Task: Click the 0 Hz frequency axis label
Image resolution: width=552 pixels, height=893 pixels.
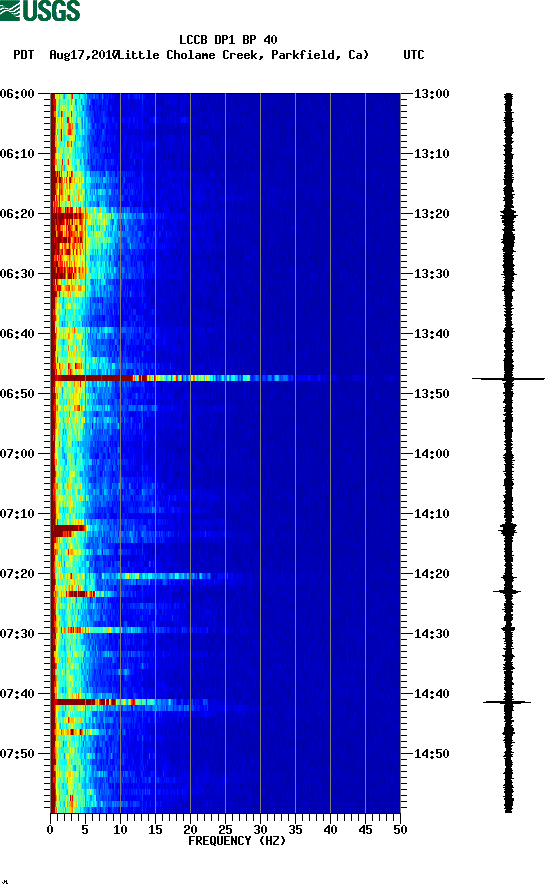Action: pyautogui.click(x=50, y=830)
